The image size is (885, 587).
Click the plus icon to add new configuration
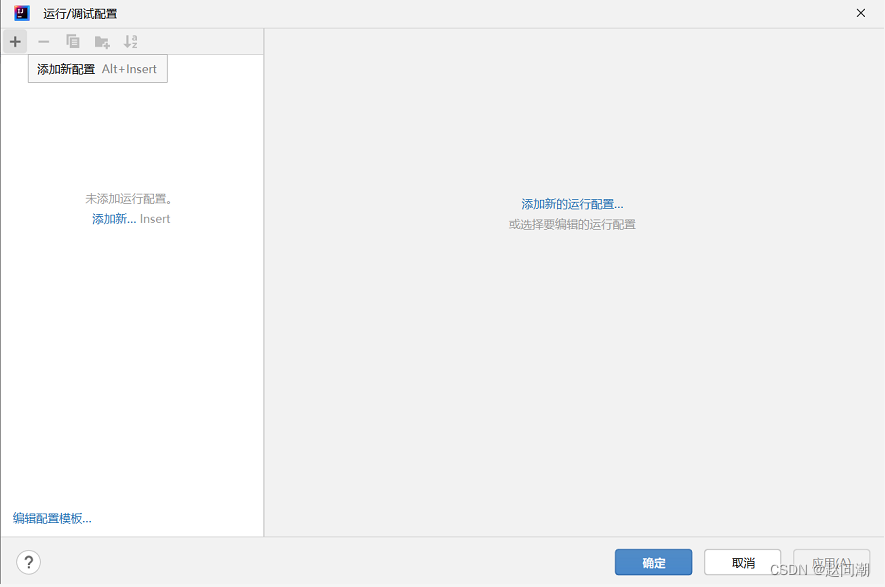pos(15,41)
